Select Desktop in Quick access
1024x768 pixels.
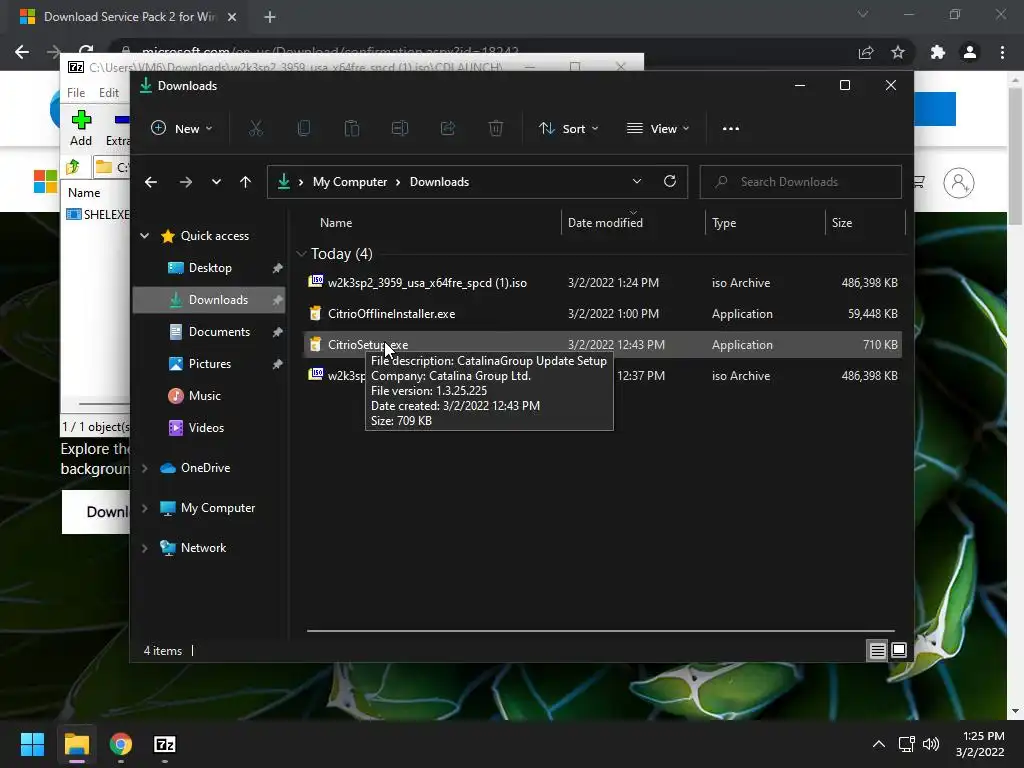click(x=209, y=268)
